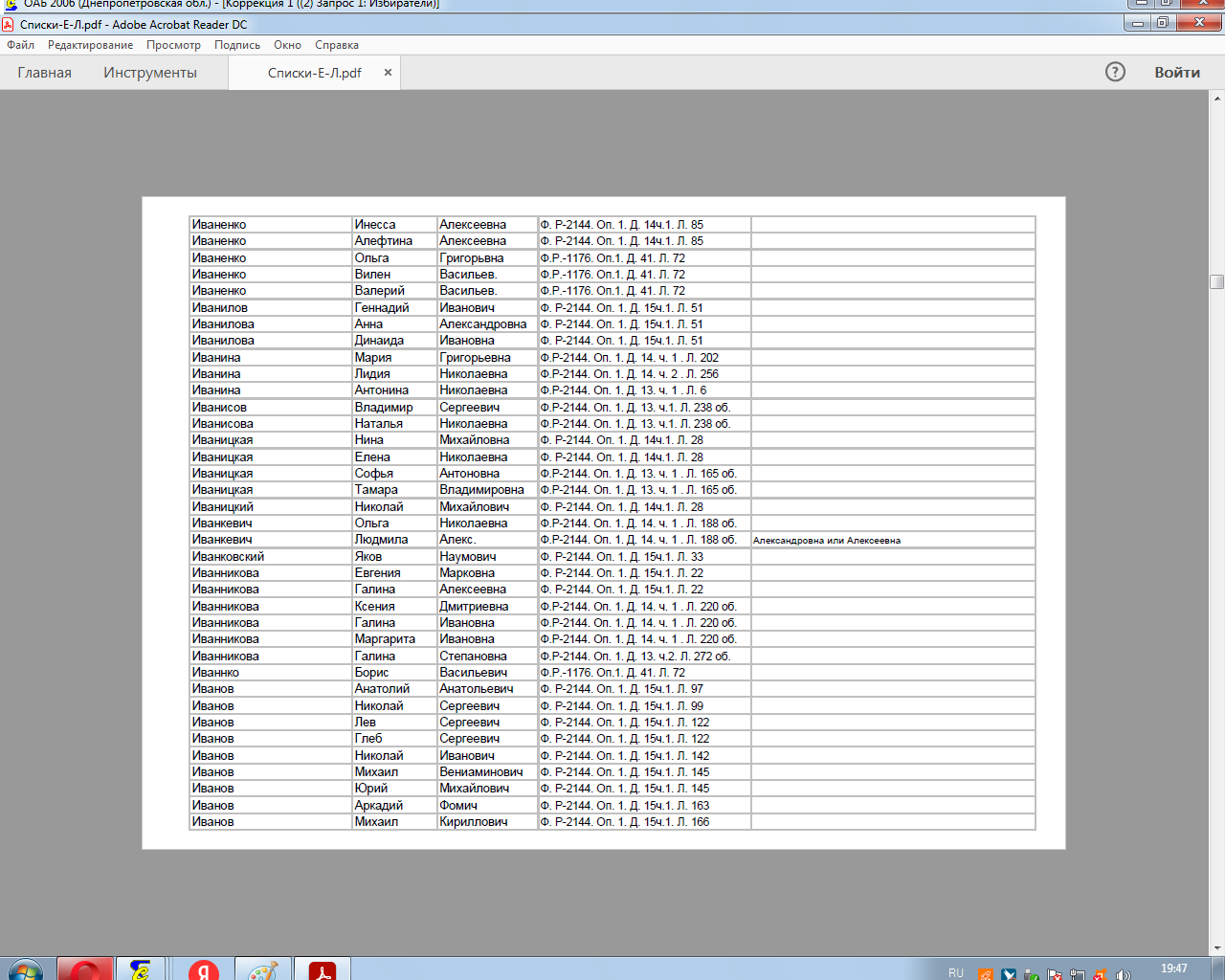Click the vertical scrollbar thumb
1225x980 pixels.
click(1217, 281)
